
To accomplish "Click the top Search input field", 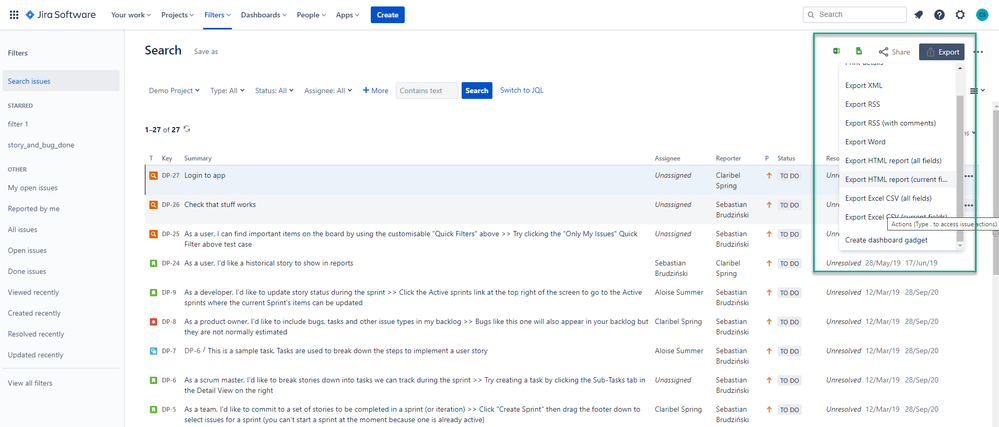I will 855,15.
